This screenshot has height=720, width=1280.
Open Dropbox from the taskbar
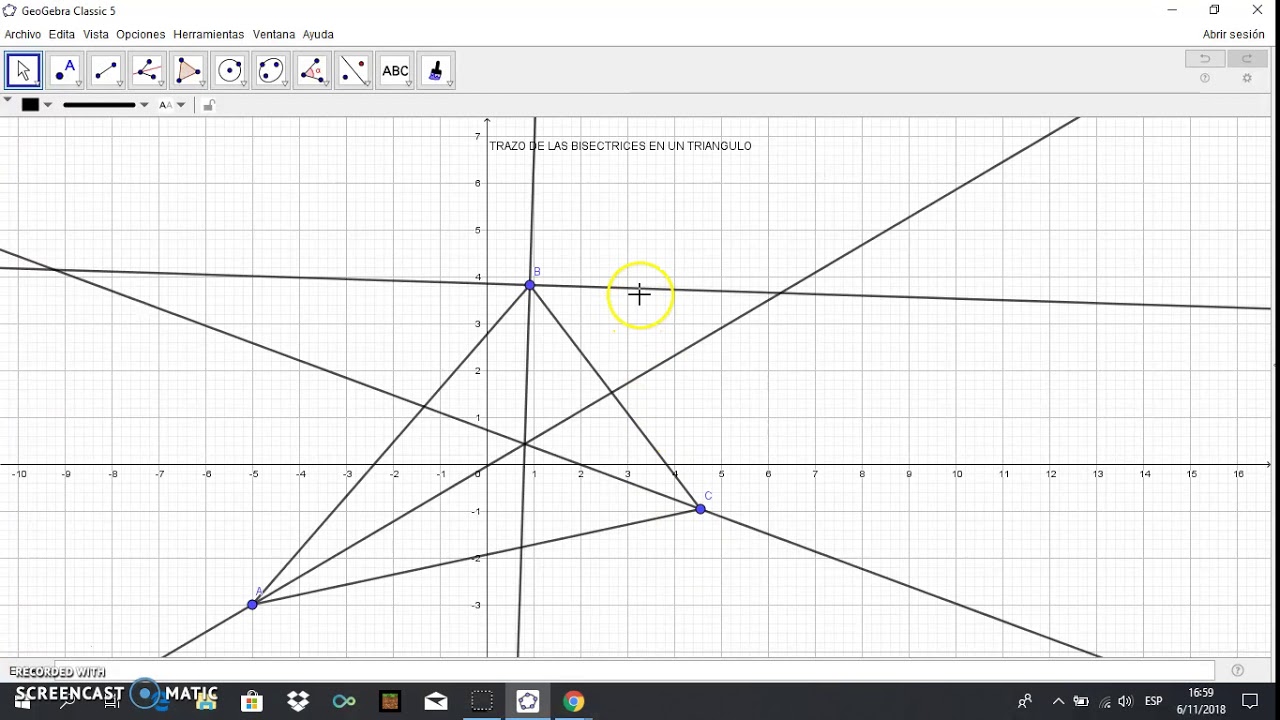pos(297,701)
